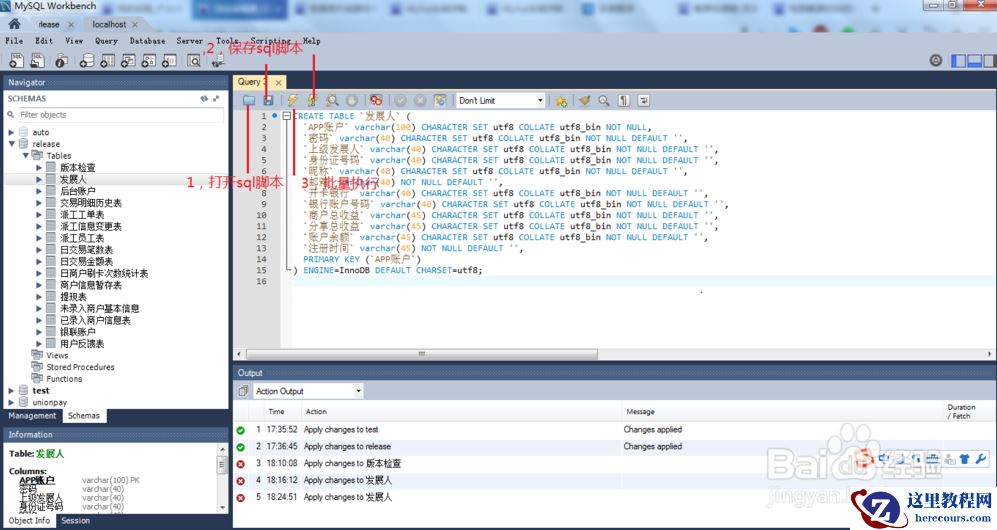Open the Database menu
997x530 pixels.
point(147,41)
